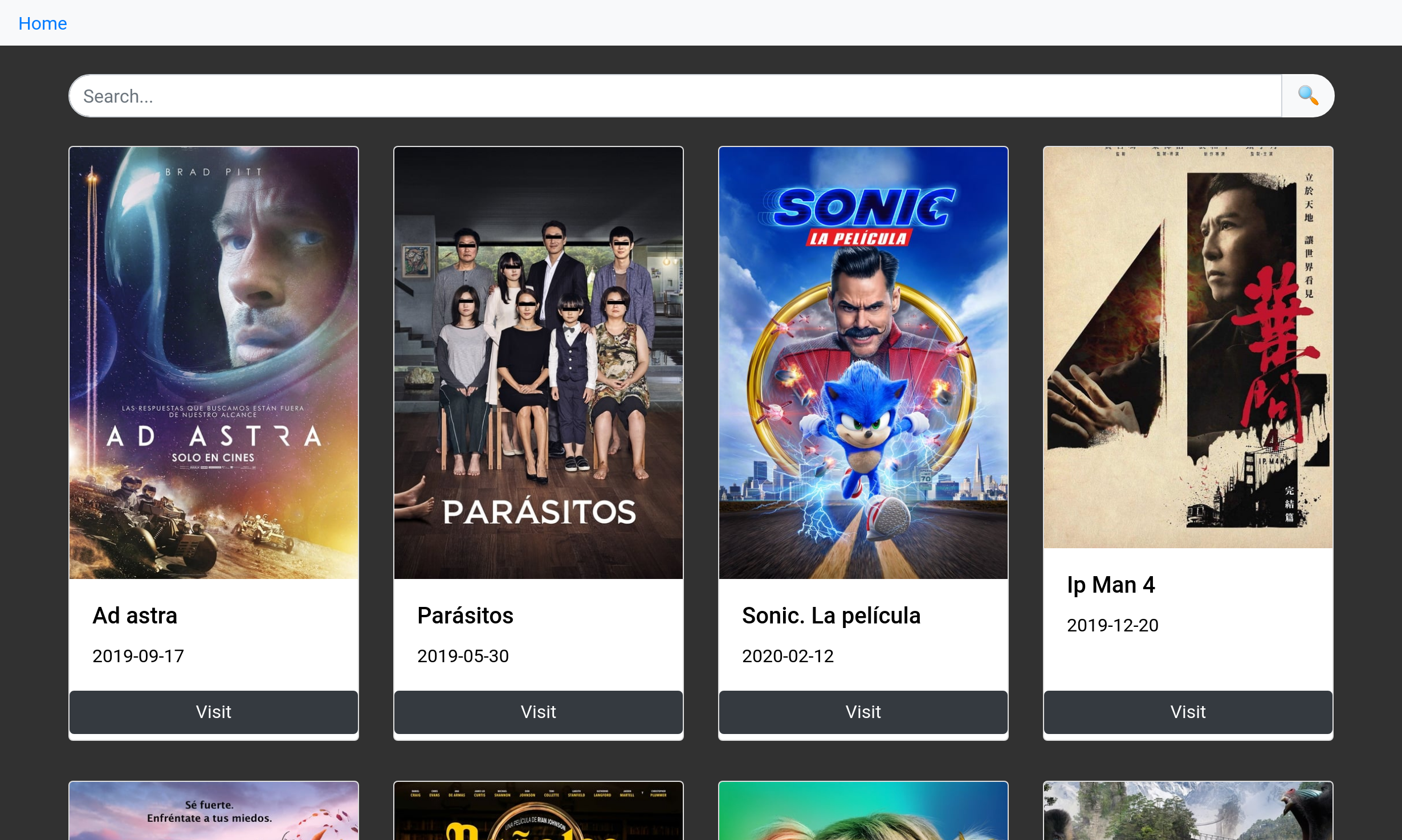Click the Sonic La Película poster
Image resolution: width=1402 pixels, height=840 pixels.
tap(863, 362)
